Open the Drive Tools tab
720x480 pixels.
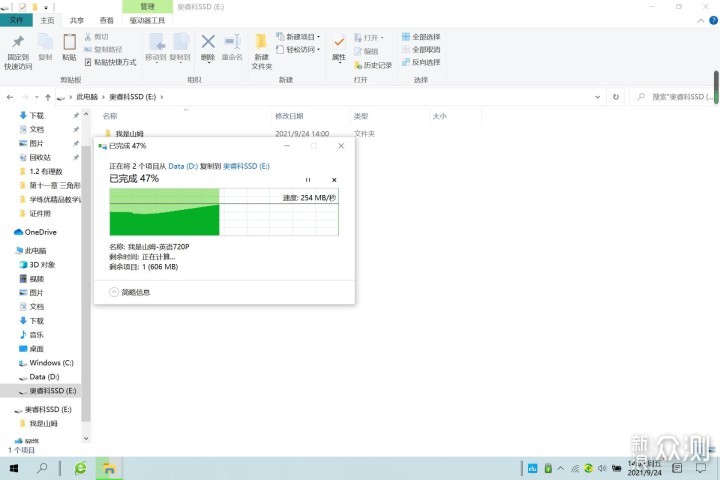click(147, 20)
